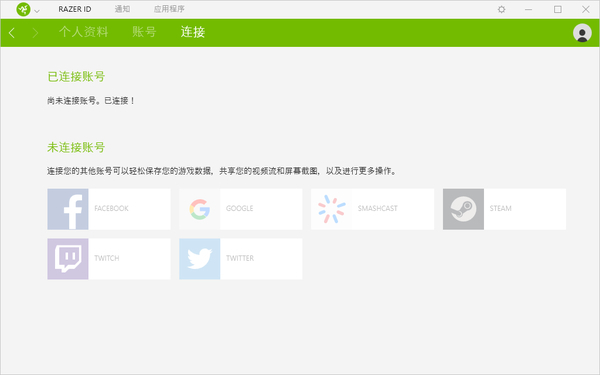
Task: Click the description starting 连接您的其他账号
Action: (x=223, y=171)
